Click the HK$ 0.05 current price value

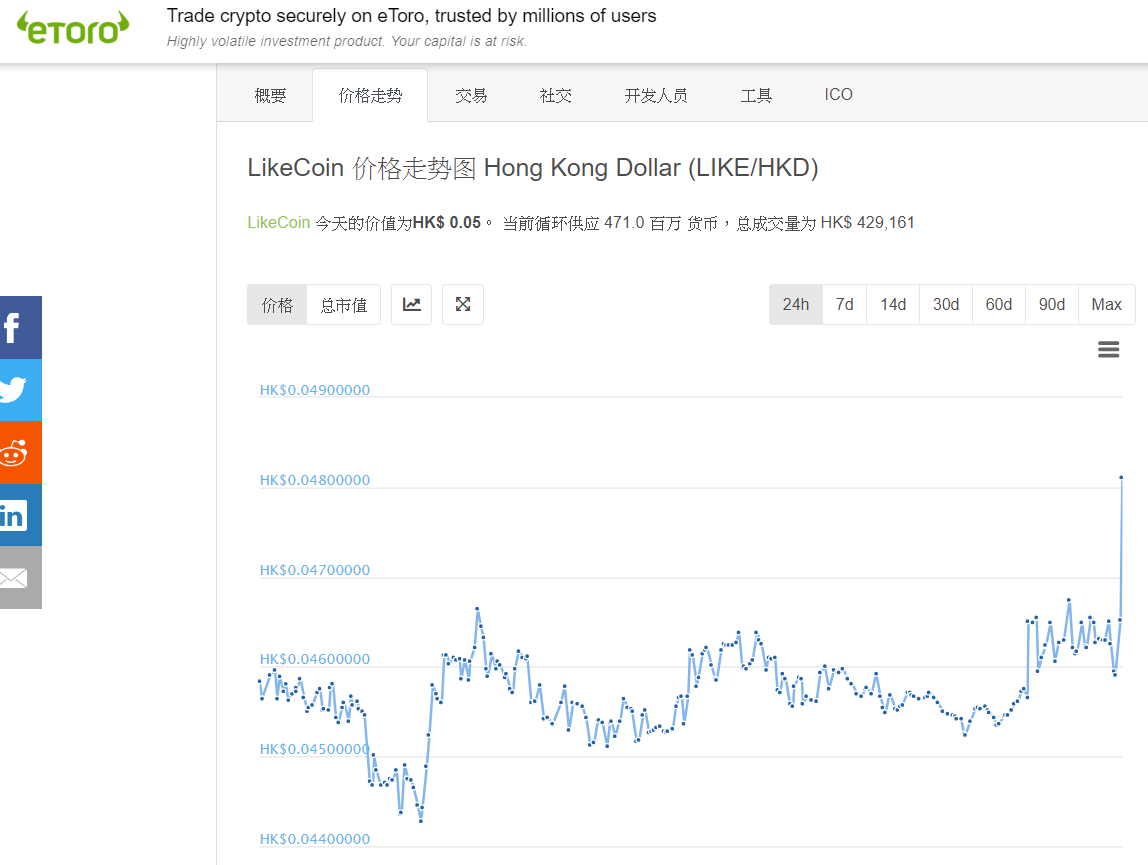coord(447,223)
